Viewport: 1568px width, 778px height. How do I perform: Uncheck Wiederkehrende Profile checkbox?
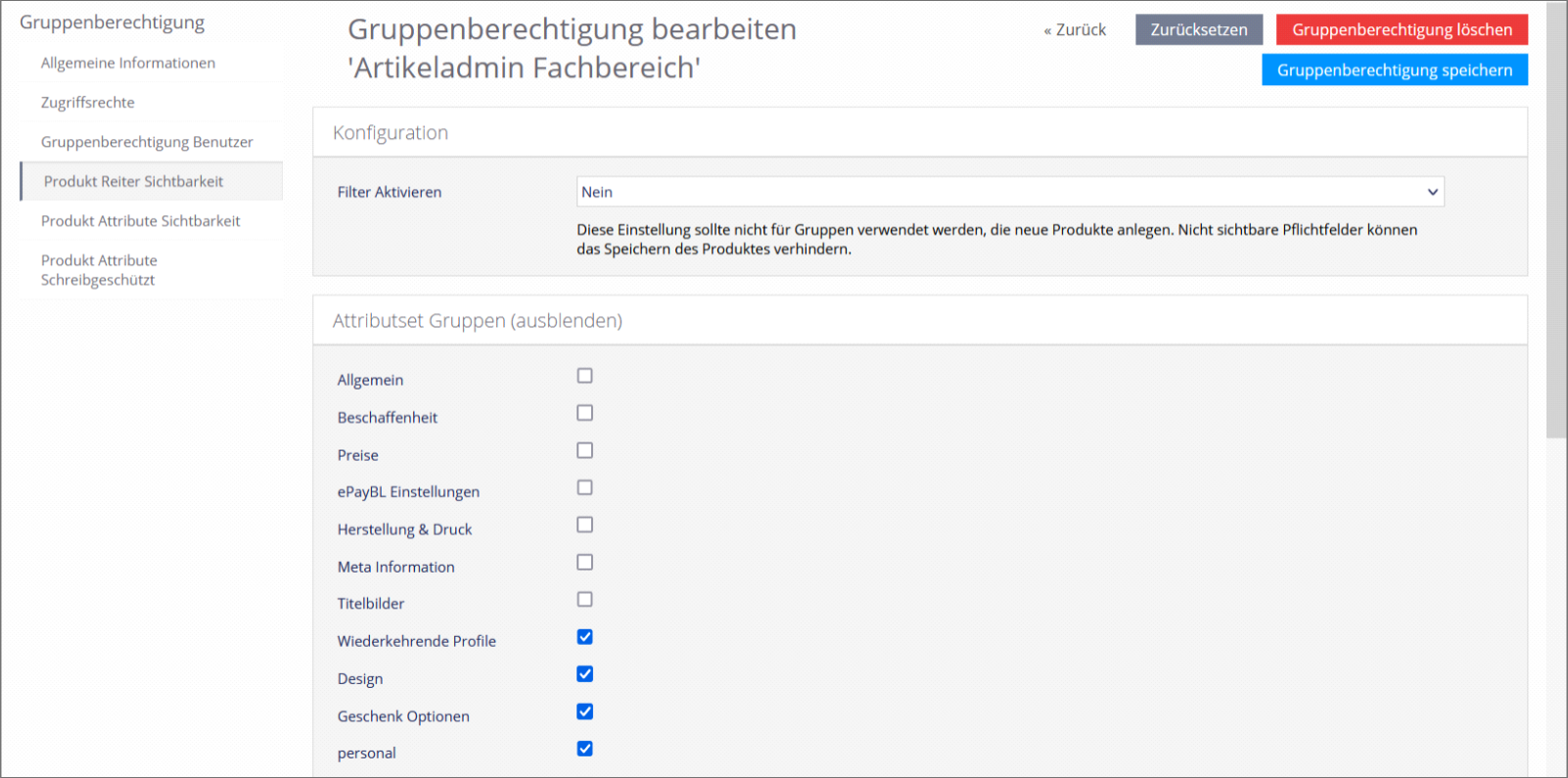tap(584, 637)
